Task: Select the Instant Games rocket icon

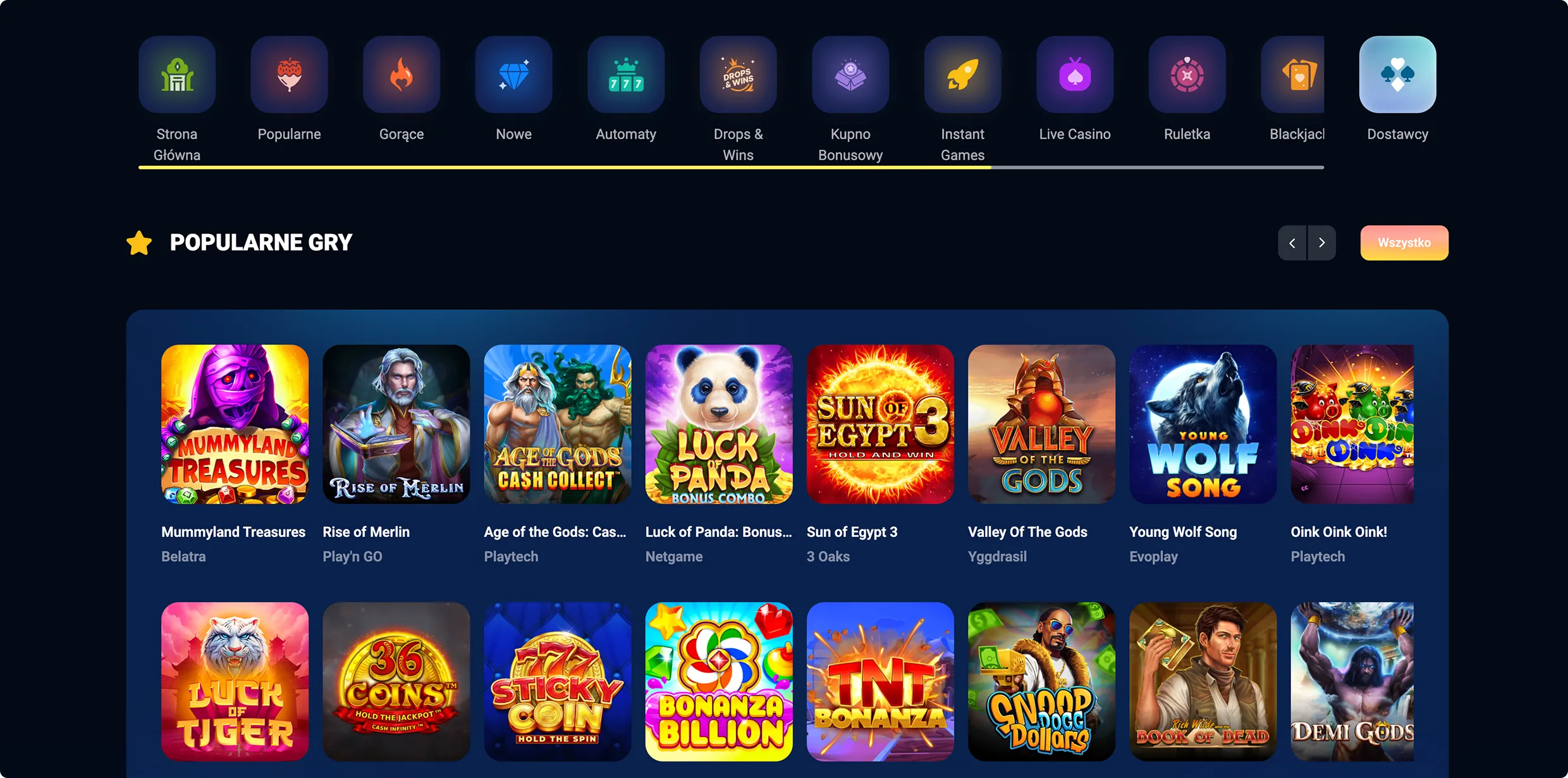Action: click(962, 75)
